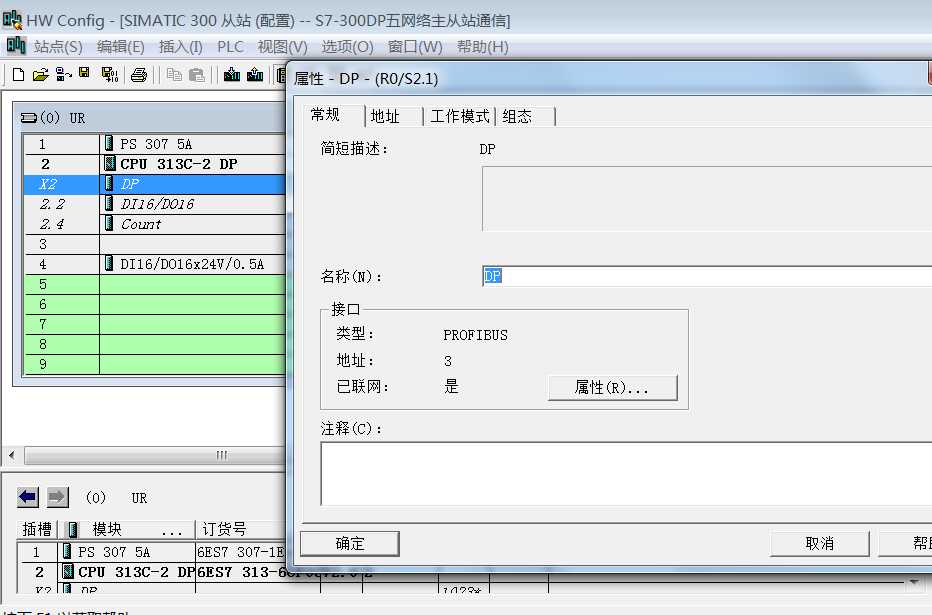Confirm with the 确定 button
The height and width of the screenshot is (615, 932).
pyautogui.click(x=350, y=544)
